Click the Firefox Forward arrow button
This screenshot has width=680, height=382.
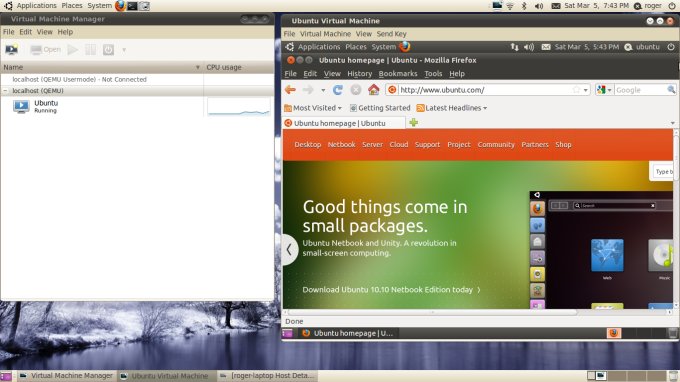point(308,90)
